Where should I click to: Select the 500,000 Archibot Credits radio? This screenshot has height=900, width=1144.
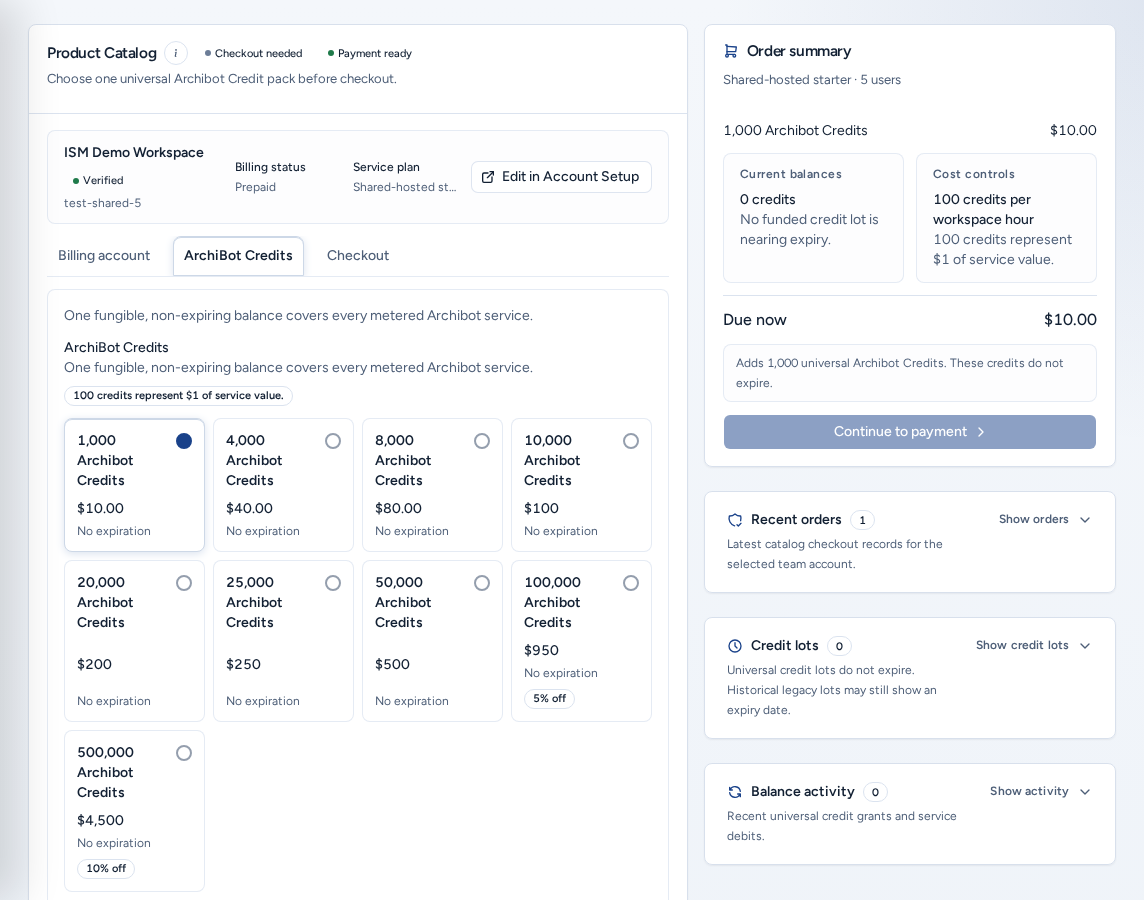click(x=184, y=753)
